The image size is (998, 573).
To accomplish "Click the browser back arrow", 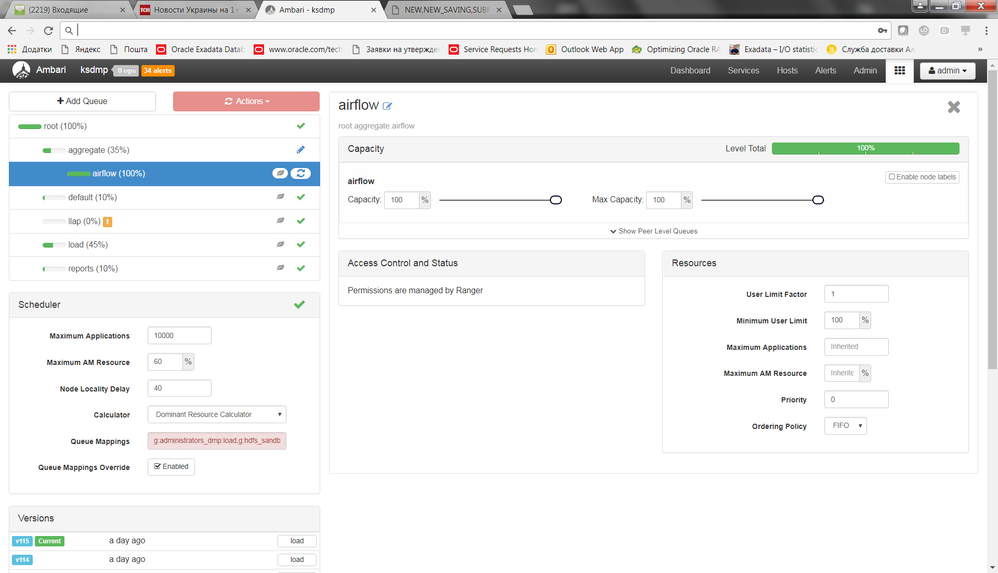I will click(12, 30).
